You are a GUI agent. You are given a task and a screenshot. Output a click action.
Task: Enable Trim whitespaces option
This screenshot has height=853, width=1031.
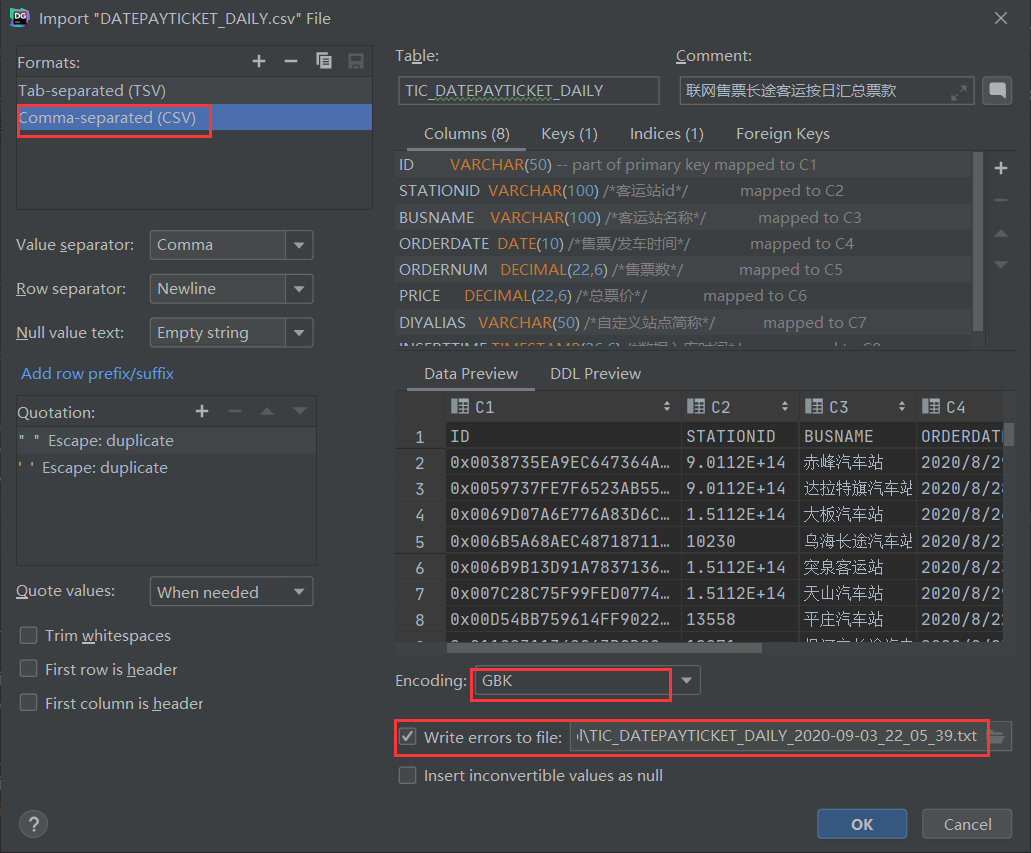pos(29,635)
